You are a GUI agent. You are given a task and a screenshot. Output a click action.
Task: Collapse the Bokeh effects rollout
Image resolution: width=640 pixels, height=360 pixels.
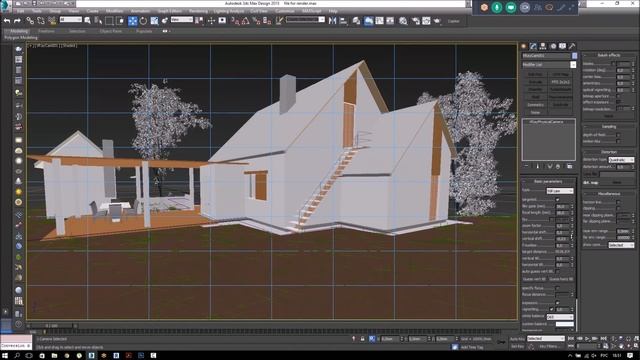click(x=609, y=55)
